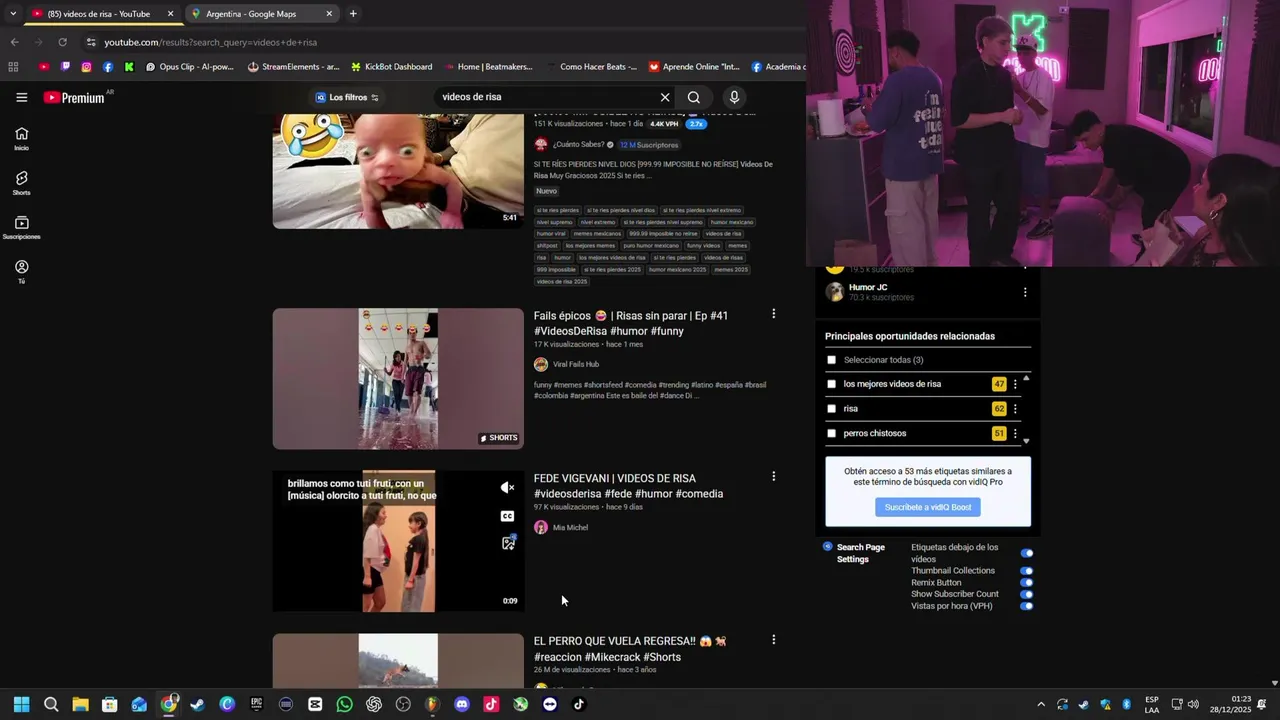Open options for 'risa' keyword

1015,409
